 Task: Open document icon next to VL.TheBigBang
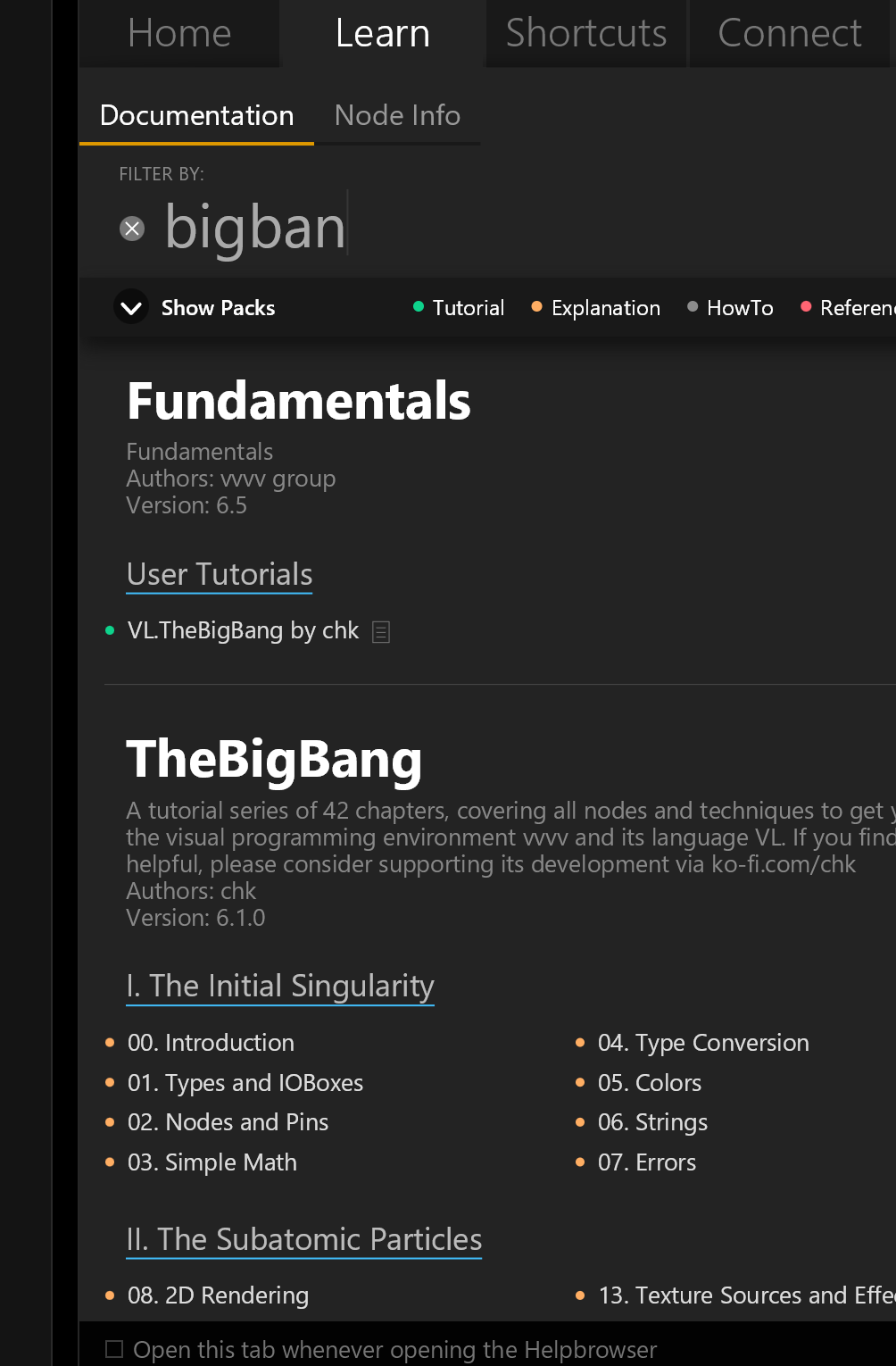[x=381, y=632]
